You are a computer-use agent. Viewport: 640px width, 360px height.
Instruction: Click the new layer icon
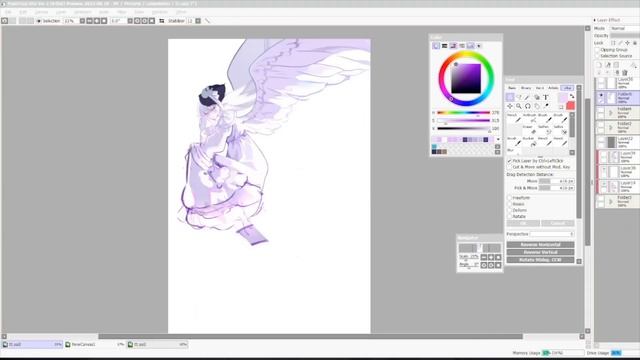(599, 65)
